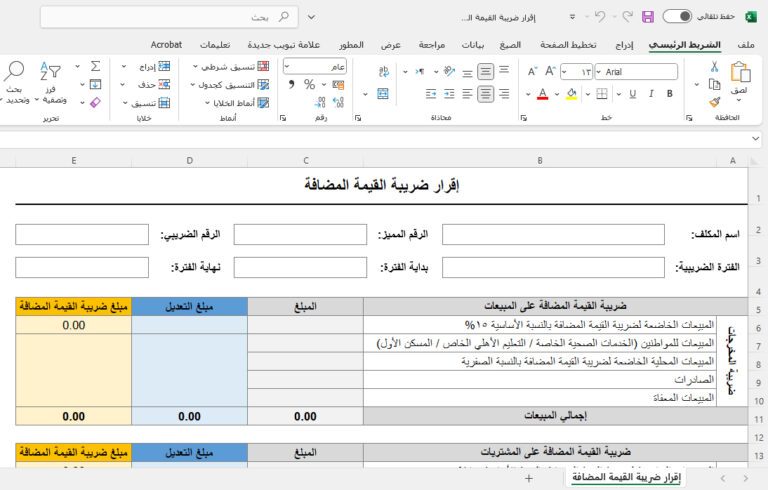Click the Fill down arrow icon
This screenshot has width=768, height=490.
click(x=96, y=84)
